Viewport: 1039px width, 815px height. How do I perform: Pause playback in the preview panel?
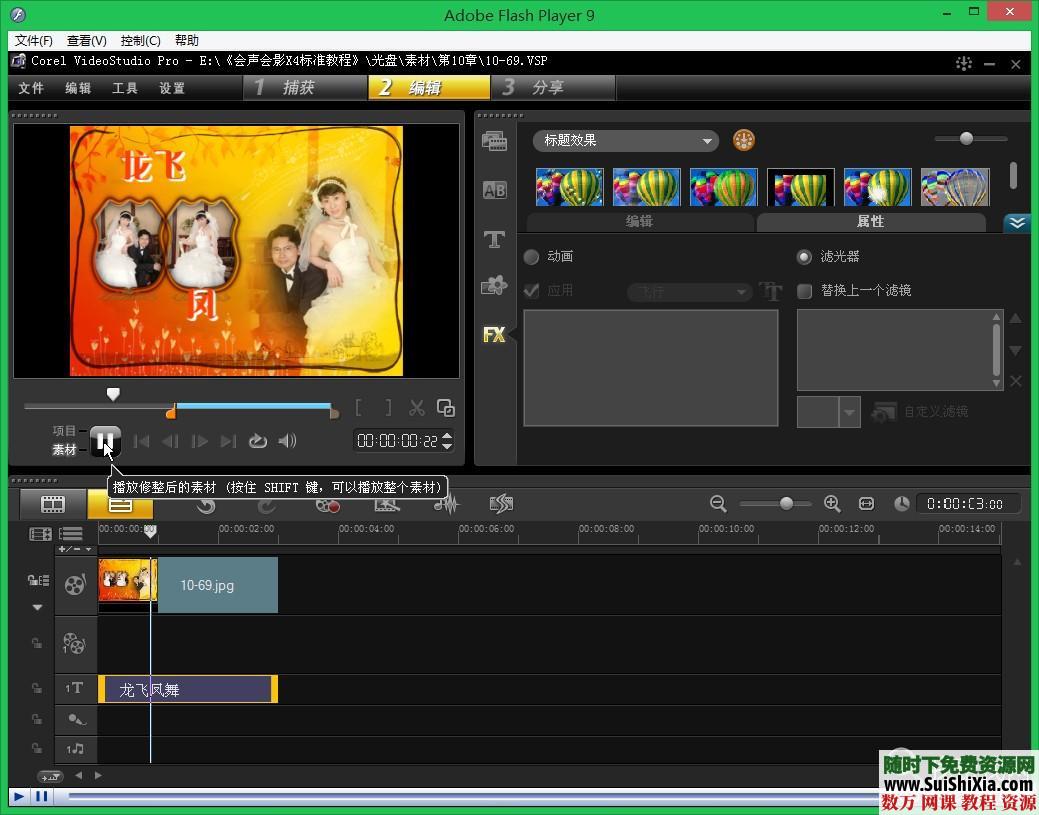105,441
